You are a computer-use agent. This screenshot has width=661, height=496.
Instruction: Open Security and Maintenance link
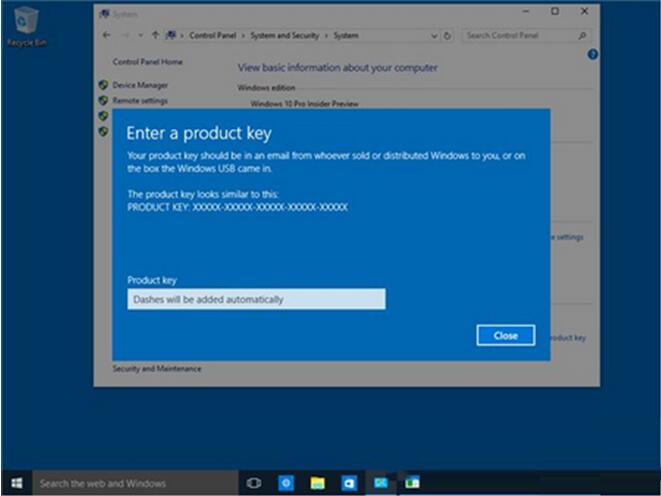[157, 369]
